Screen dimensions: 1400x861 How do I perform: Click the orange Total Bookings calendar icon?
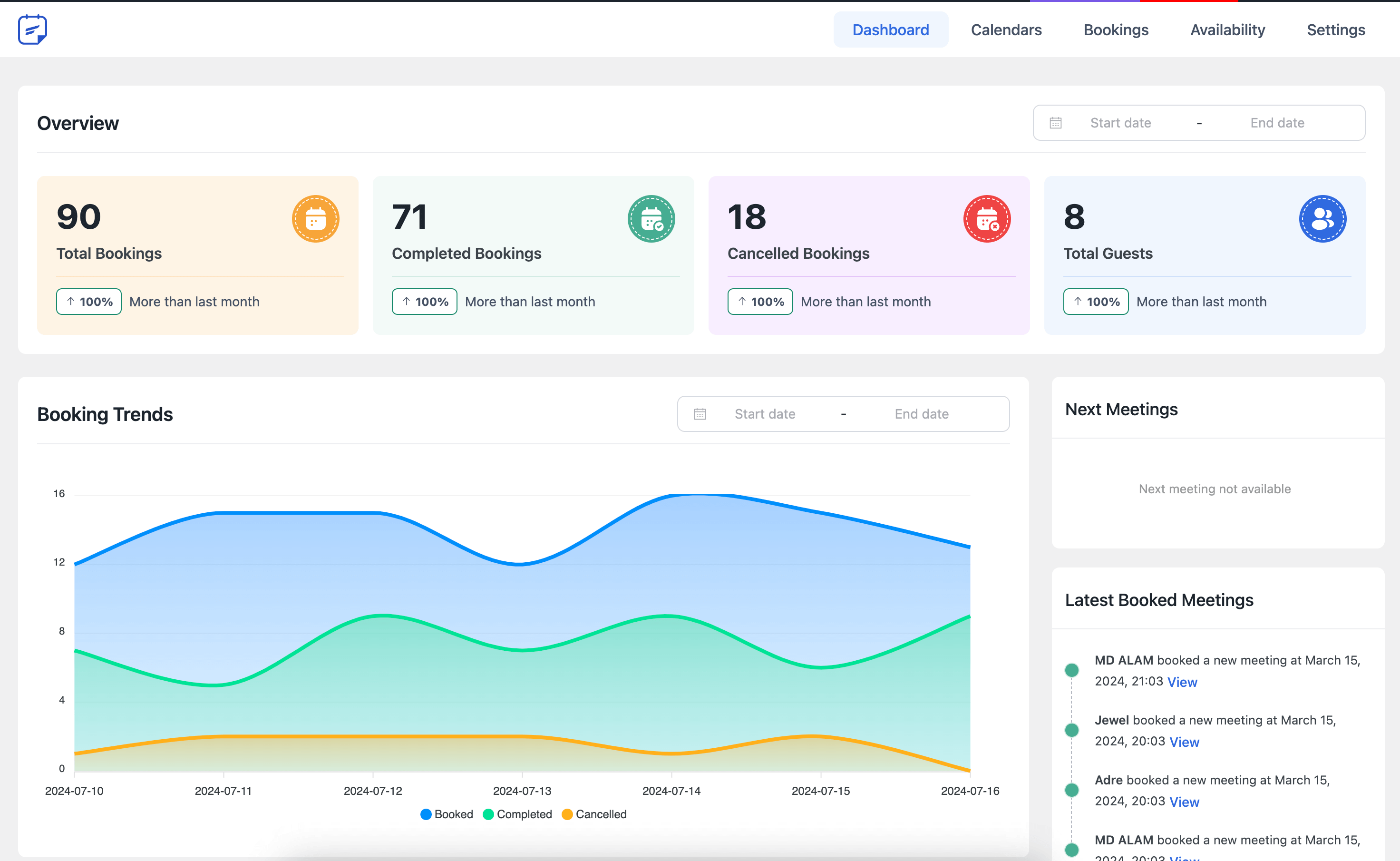315,219
